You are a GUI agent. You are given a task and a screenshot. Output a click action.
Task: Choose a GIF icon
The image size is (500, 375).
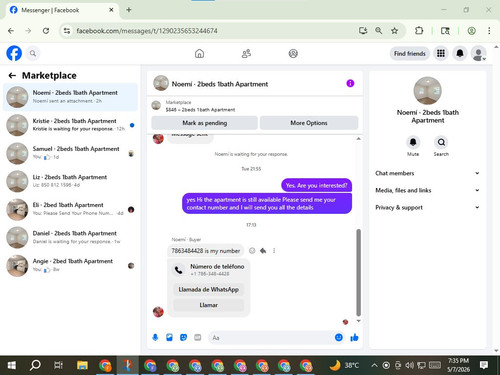(198, 338)
